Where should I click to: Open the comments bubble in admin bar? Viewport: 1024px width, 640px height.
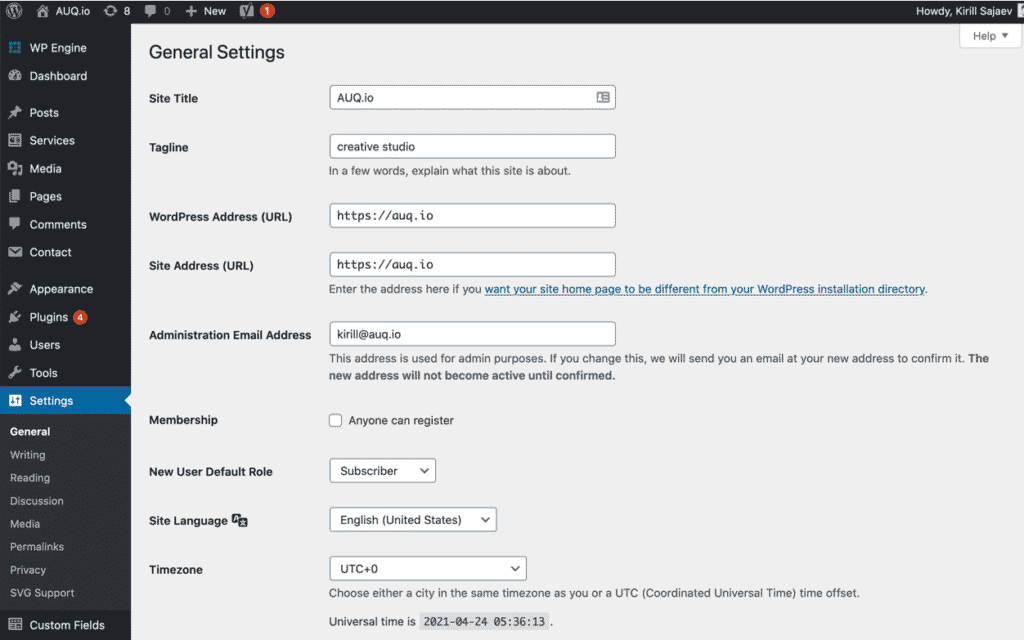(x=150, y=11)
